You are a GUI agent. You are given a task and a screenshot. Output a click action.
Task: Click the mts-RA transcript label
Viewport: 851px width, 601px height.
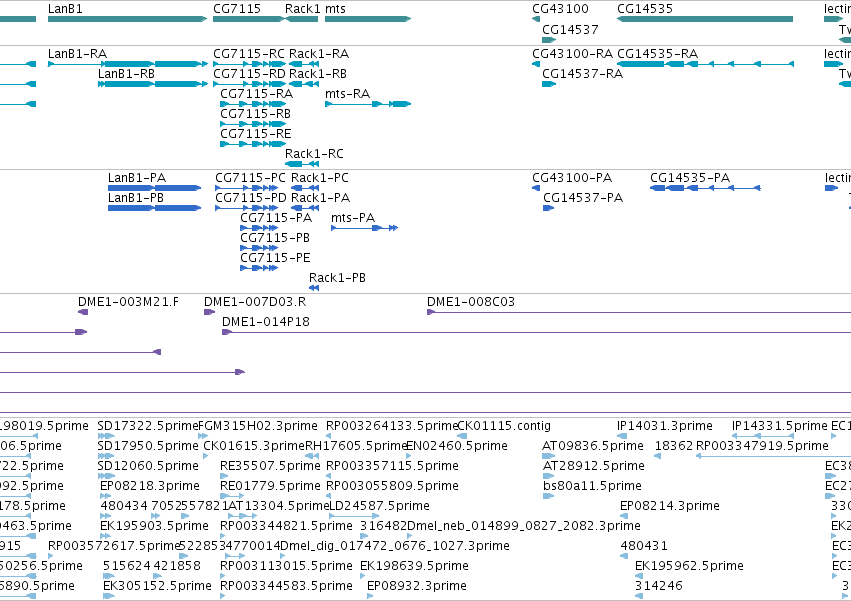347,94
